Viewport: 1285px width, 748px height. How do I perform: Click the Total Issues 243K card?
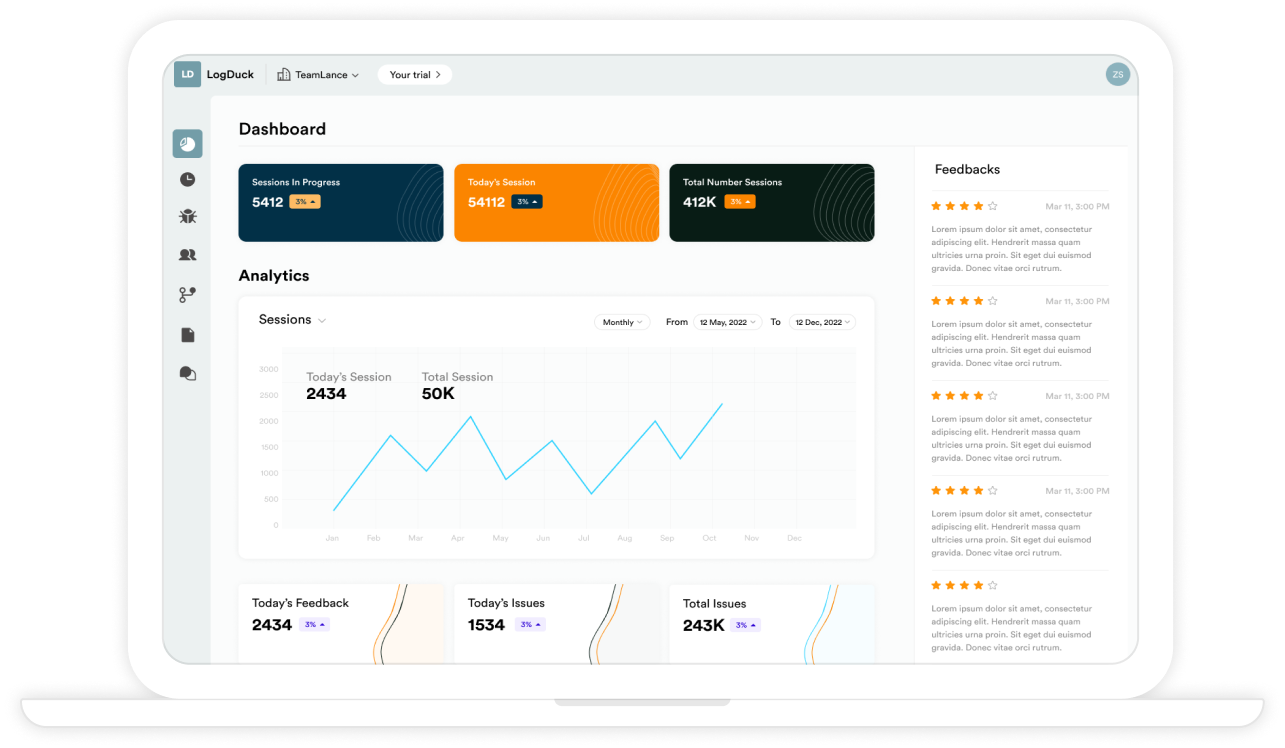click(771, 622)
